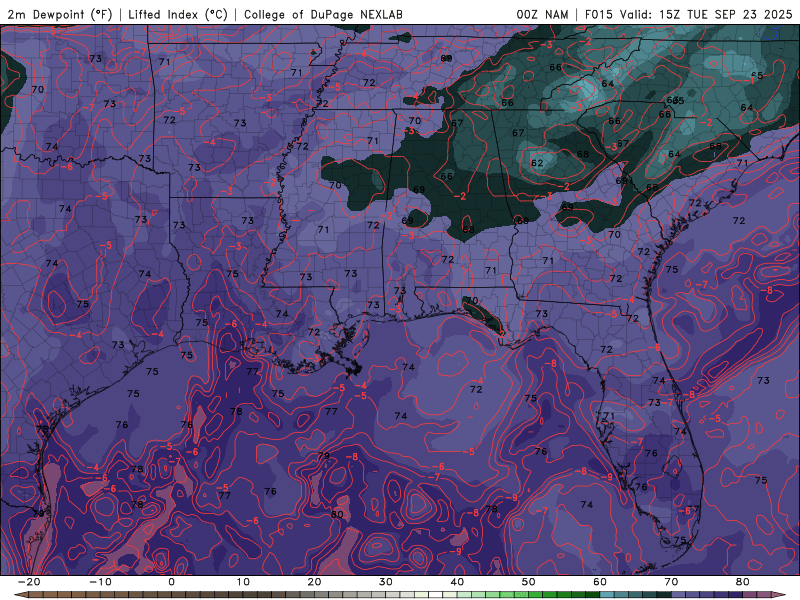800x600 pixels.
Task: Click the 60 label on the color scale
Action: click(x=600, y=582)
